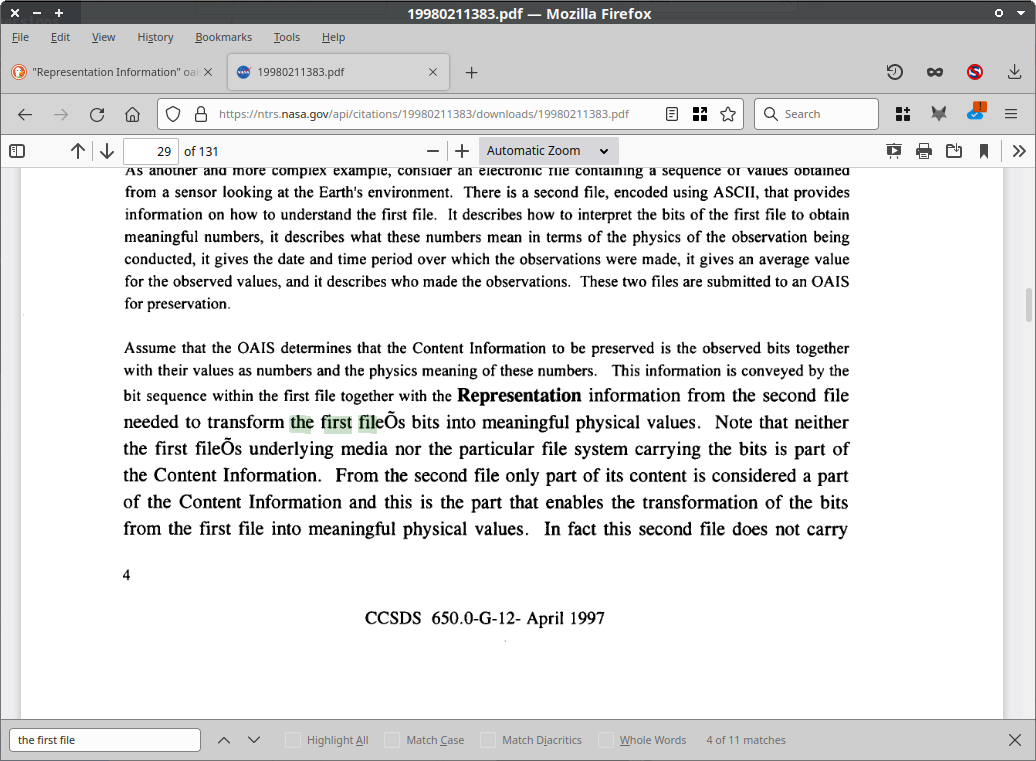1036x761 pixels.
Task: Bookmark this page with star icon
Action: pos(728,114)
